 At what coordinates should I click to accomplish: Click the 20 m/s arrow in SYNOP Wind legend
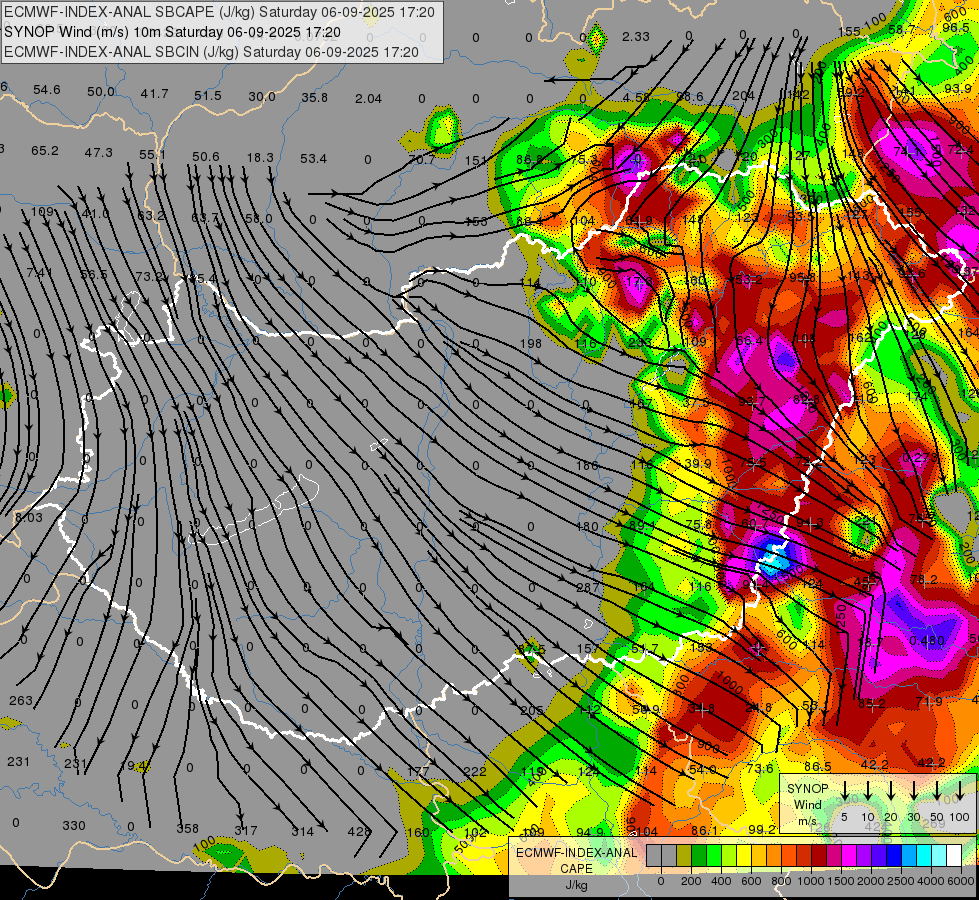891,791
